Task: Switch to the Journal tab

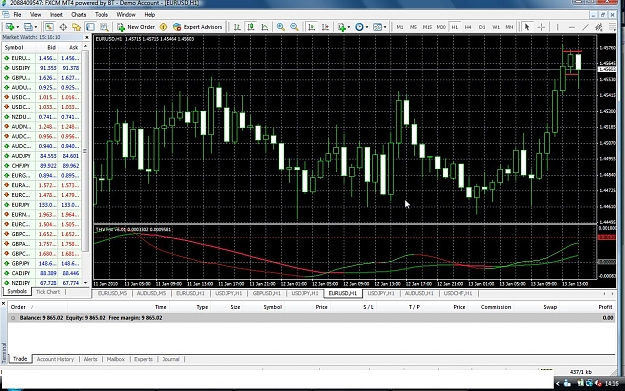Action: coord(171,359)
